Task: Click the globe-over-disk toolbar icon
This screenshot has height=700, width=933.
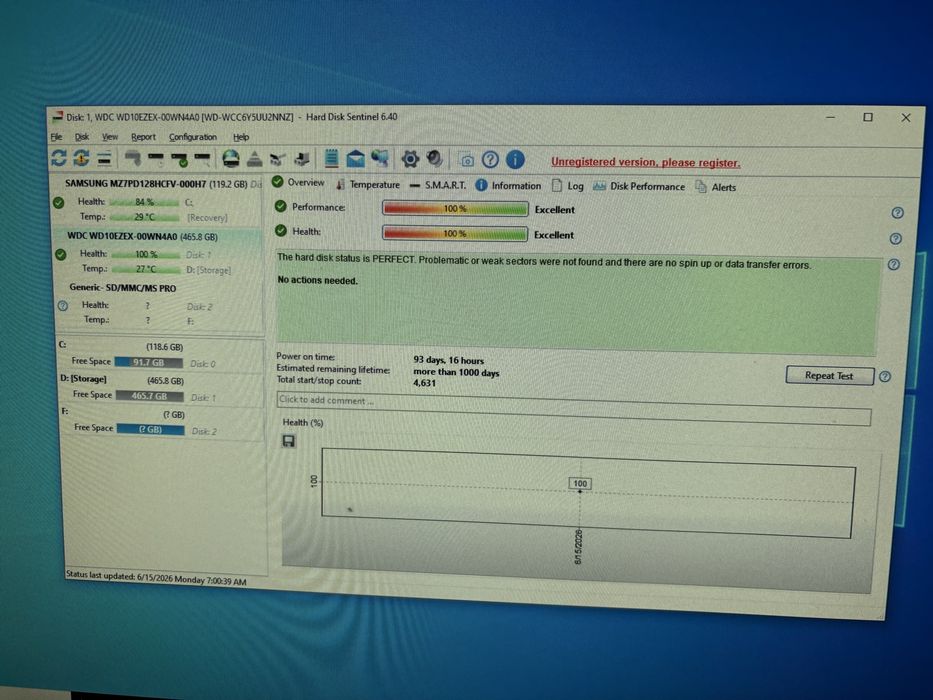Action: [231, 159]
